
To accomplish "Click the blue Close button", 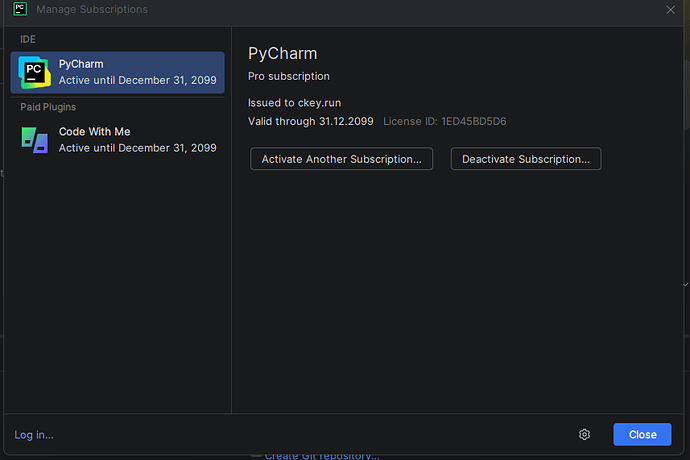I will coord(642,434).
